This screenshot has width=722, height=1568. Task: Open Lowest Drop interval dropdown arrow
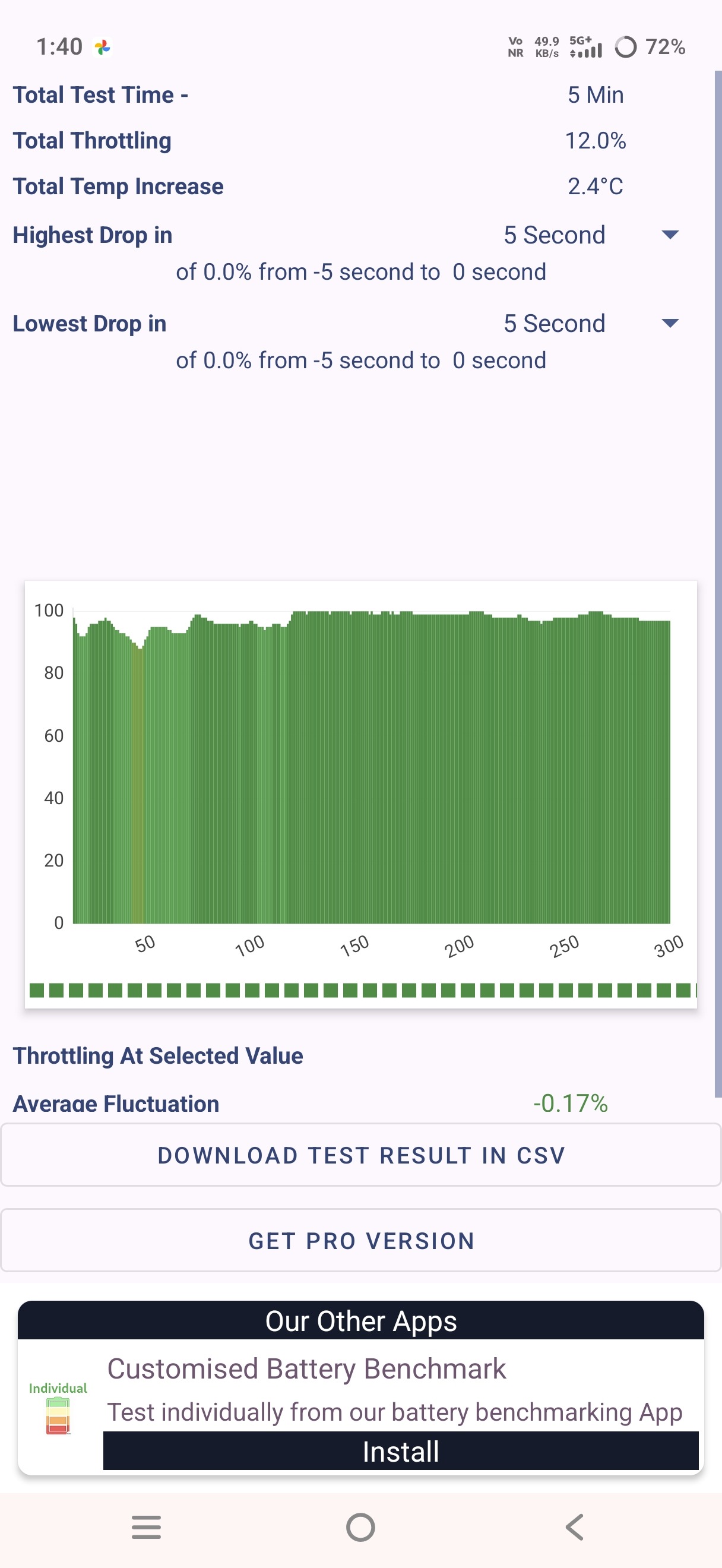pyautogui.click(x=670, y=323)
